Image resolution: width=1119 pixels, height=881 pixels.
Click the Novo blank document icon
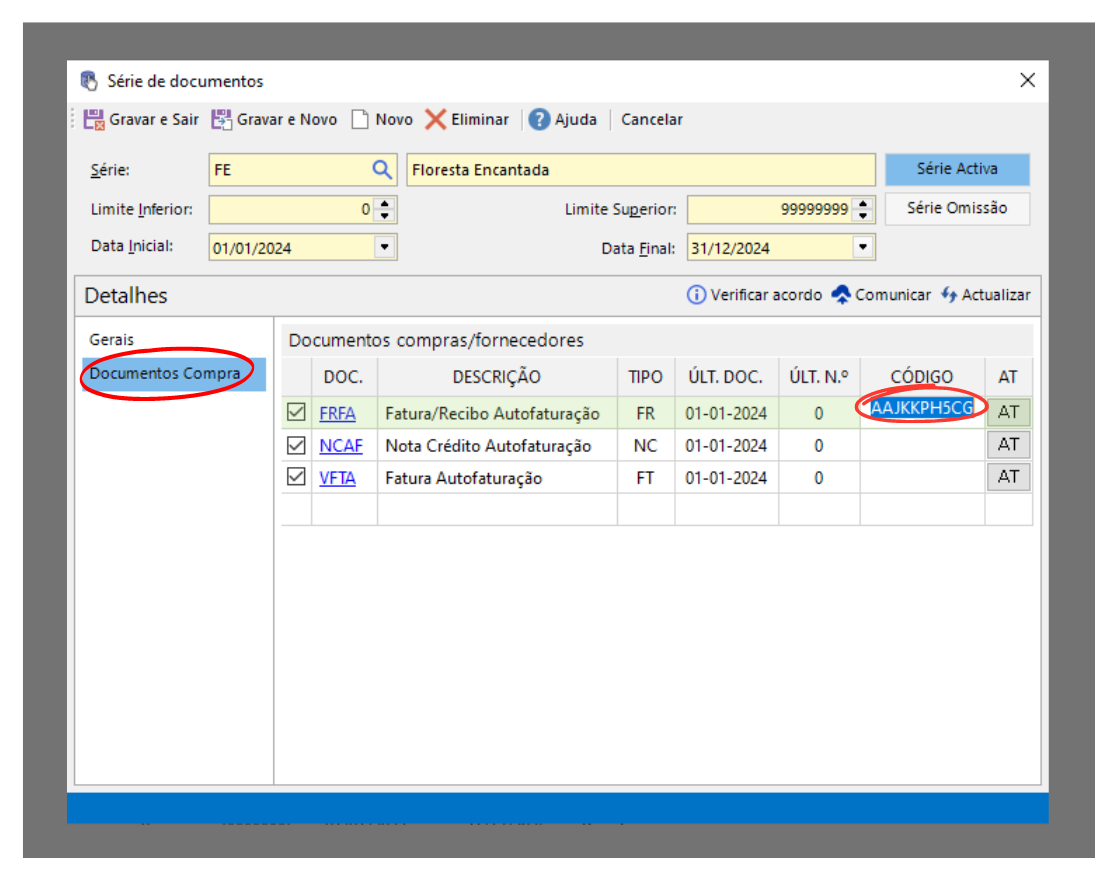[360, 120]
